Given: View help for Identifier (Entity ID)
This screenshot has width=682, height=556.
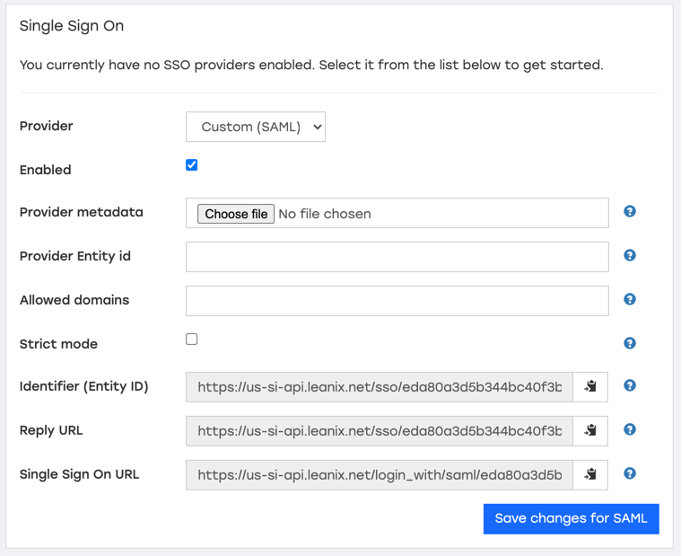Looking at the screenshot, I should pos(629,385).
